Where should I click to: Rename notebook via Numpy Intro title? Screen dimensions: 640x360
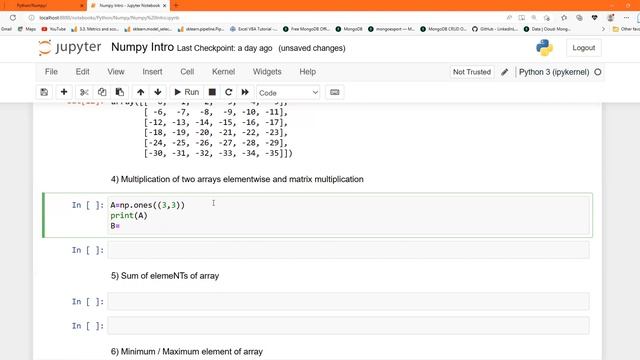coord(142,47)
